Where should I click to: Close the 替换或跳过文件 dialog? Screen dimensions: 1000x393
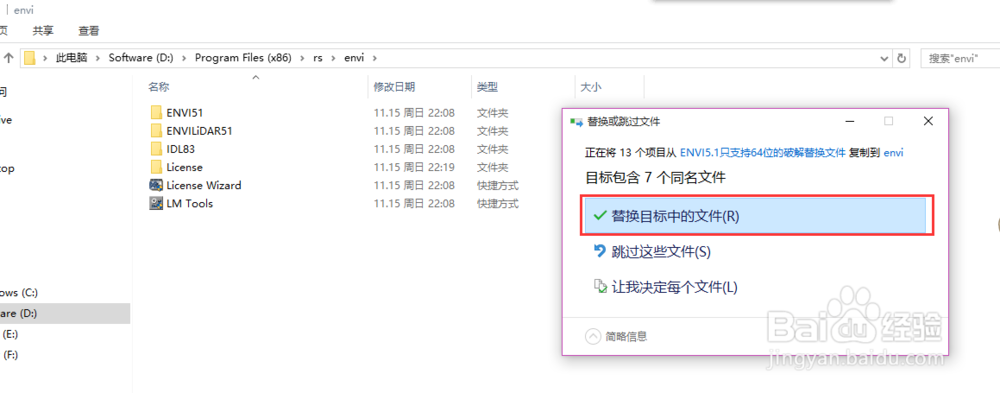pos(928,121)
